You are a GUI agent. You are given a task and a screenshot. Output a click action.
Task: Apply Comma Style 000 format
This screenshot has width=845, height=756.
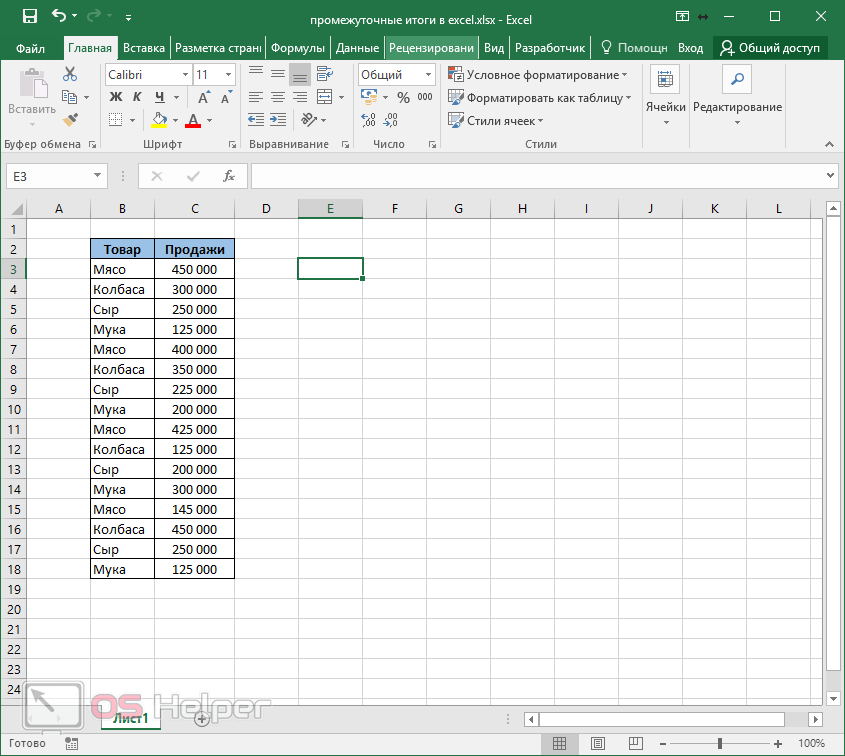(425, 97)
